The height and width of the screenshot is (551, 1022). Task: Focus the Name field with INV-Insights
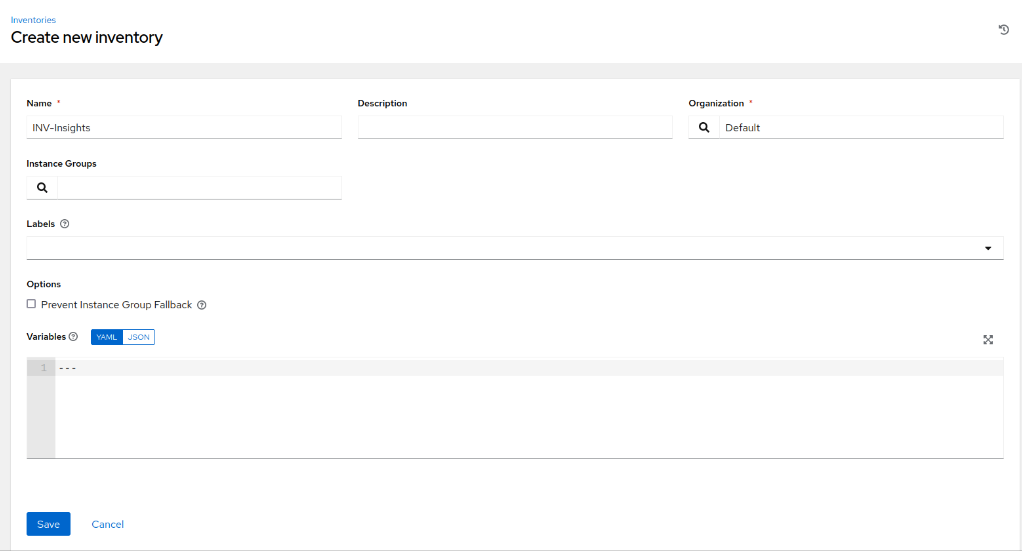tap(184, 127)
